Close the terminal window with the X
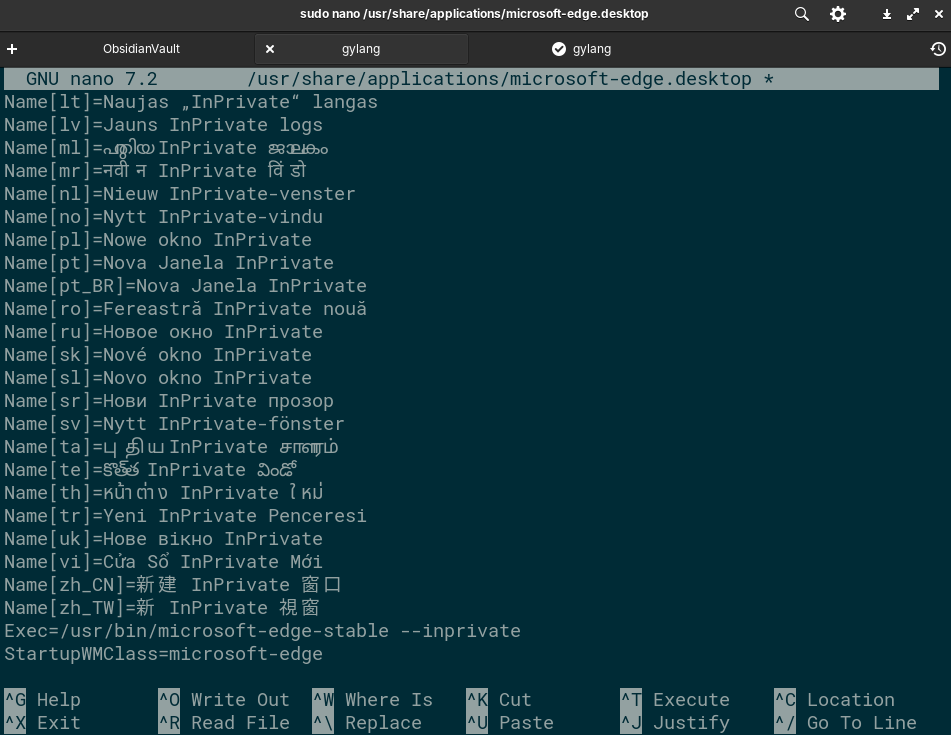The image size is (951, 735). coord(938,14)
